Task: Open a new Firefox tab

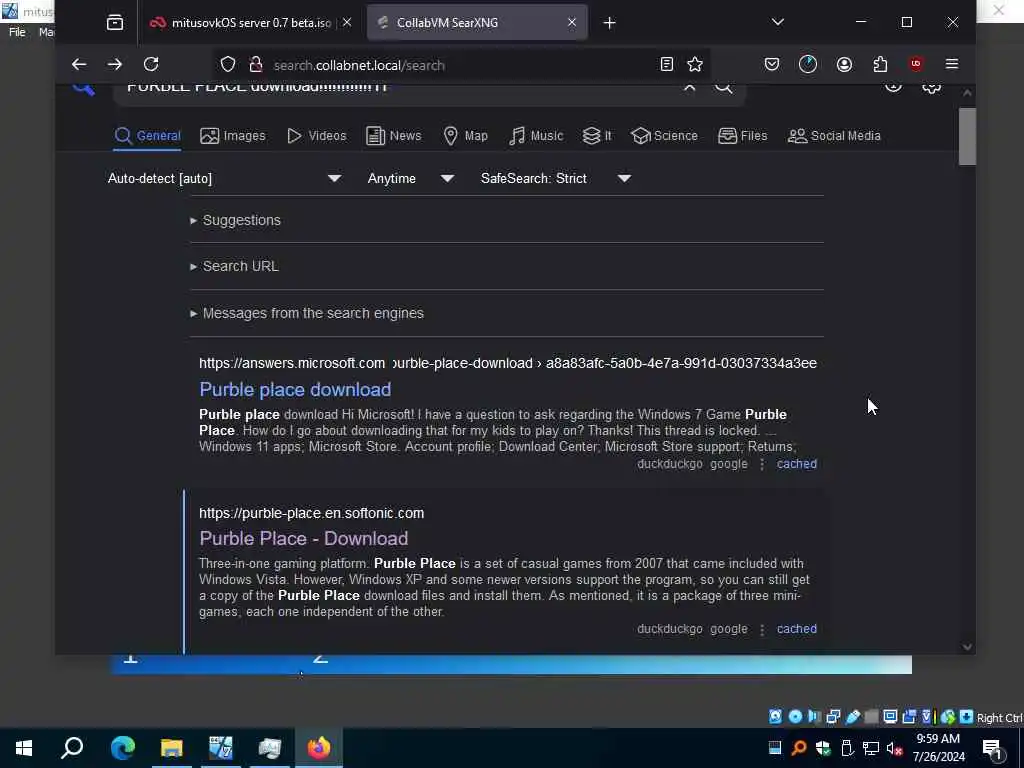Action: tap(609, 23)
